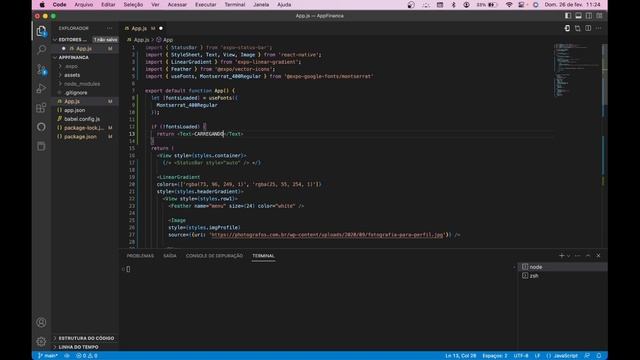Click the feedback icon in status bar
The height and width of the screenshot is (360, 640).
(x=587, y=356)
